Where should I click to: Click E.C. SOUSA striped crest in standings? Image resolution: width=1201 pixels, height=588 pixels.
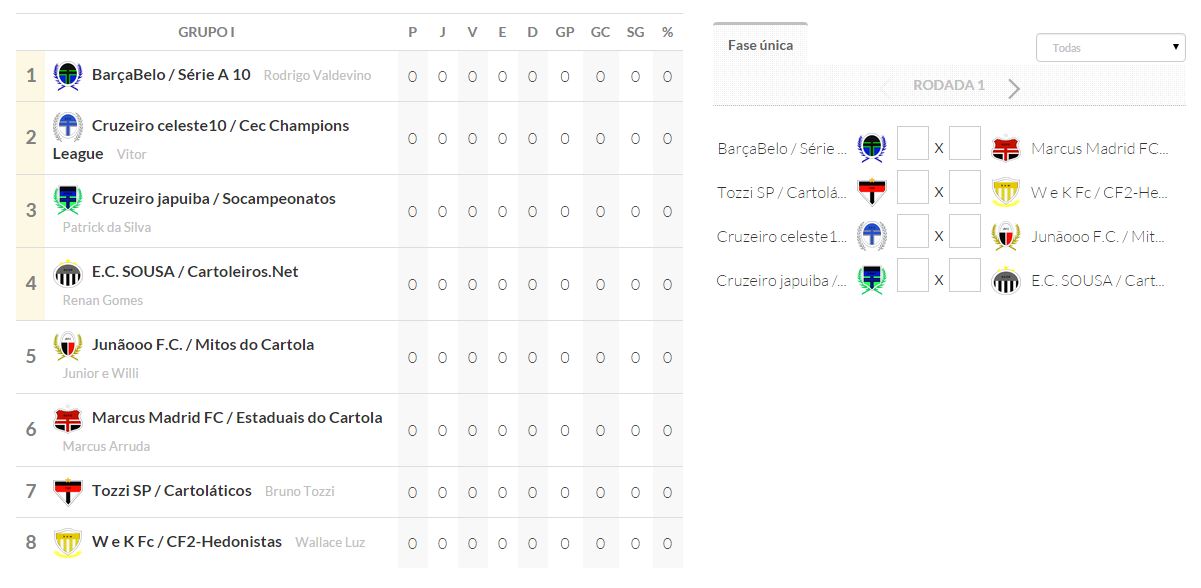67,273
